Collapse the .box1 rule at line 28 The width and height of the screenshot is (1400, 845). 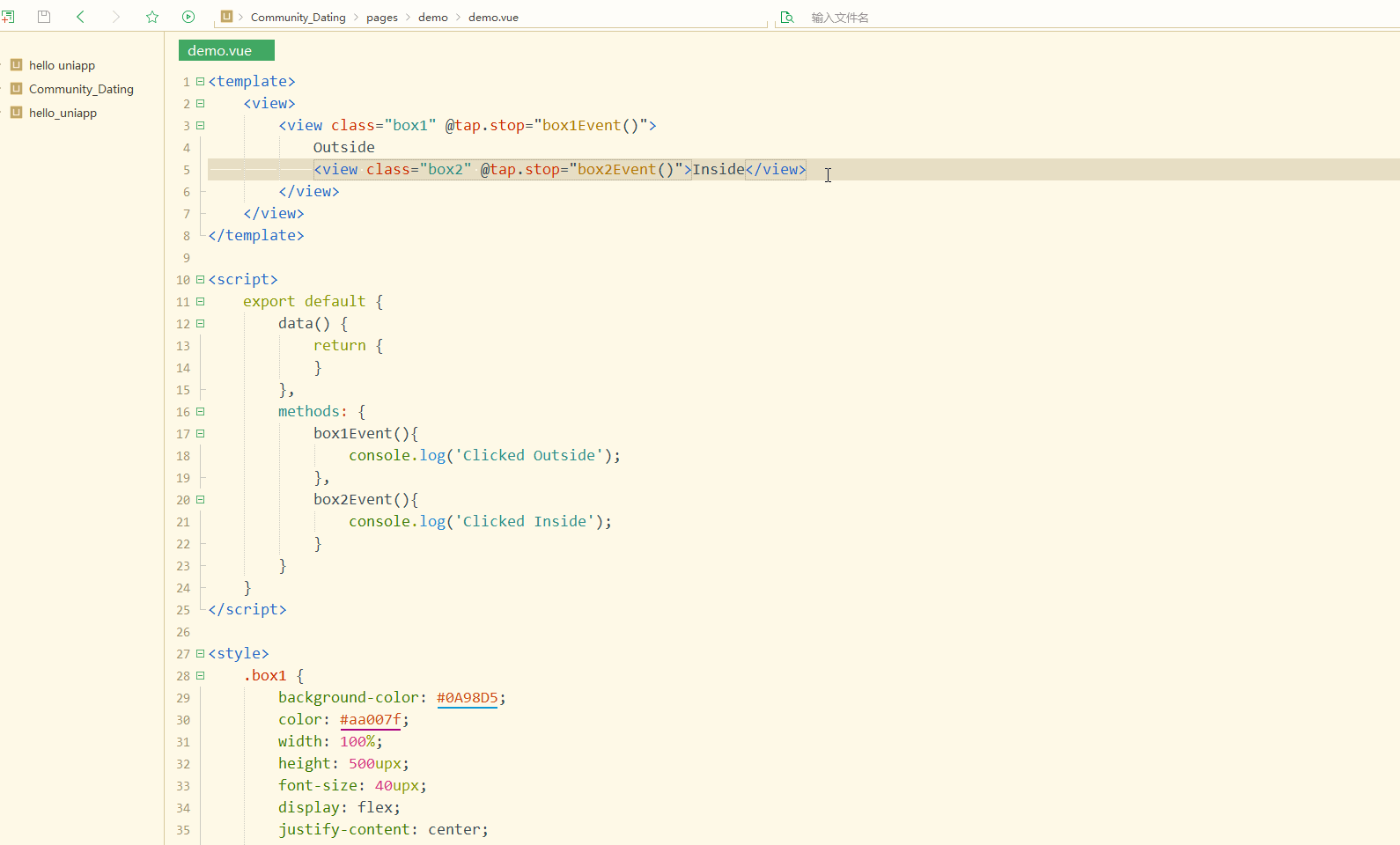pos(200,675)
